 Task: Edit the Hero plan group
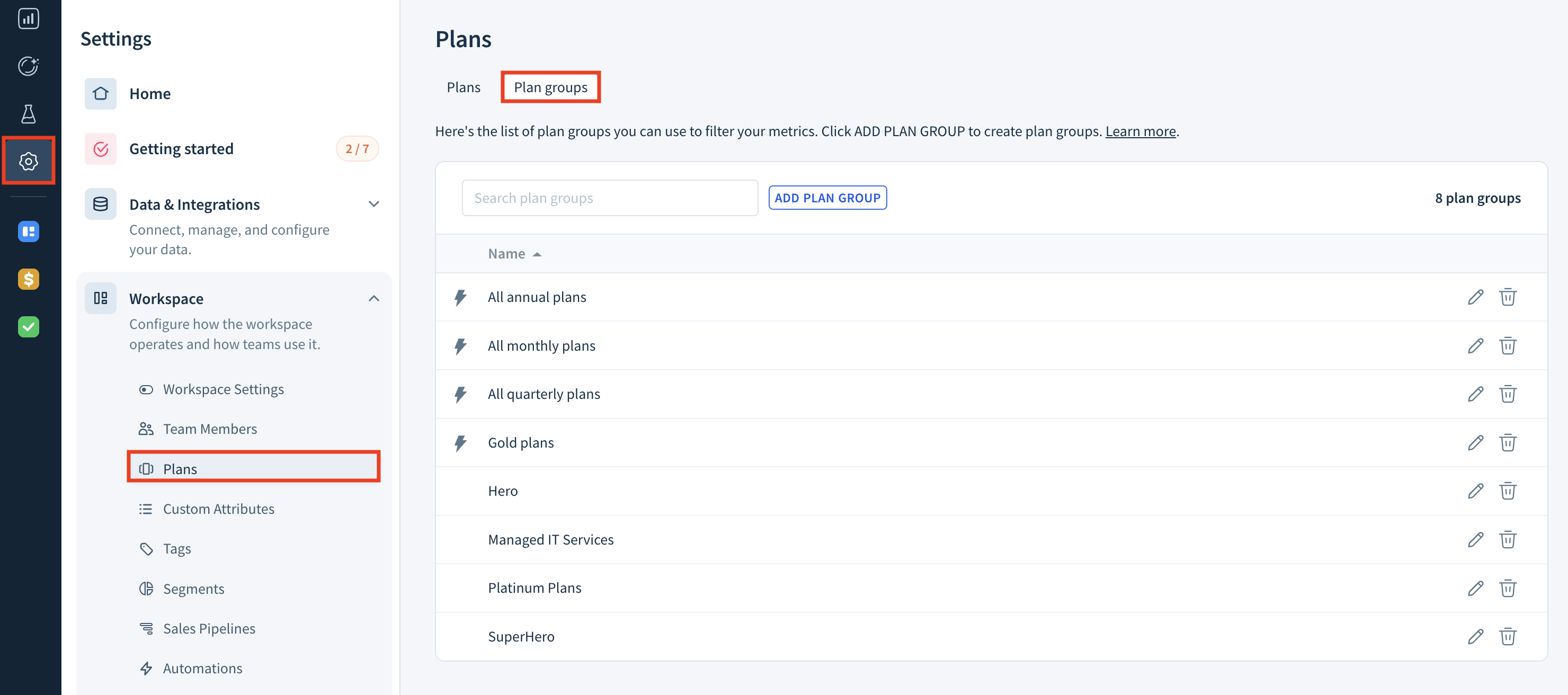click(1475, 491)
